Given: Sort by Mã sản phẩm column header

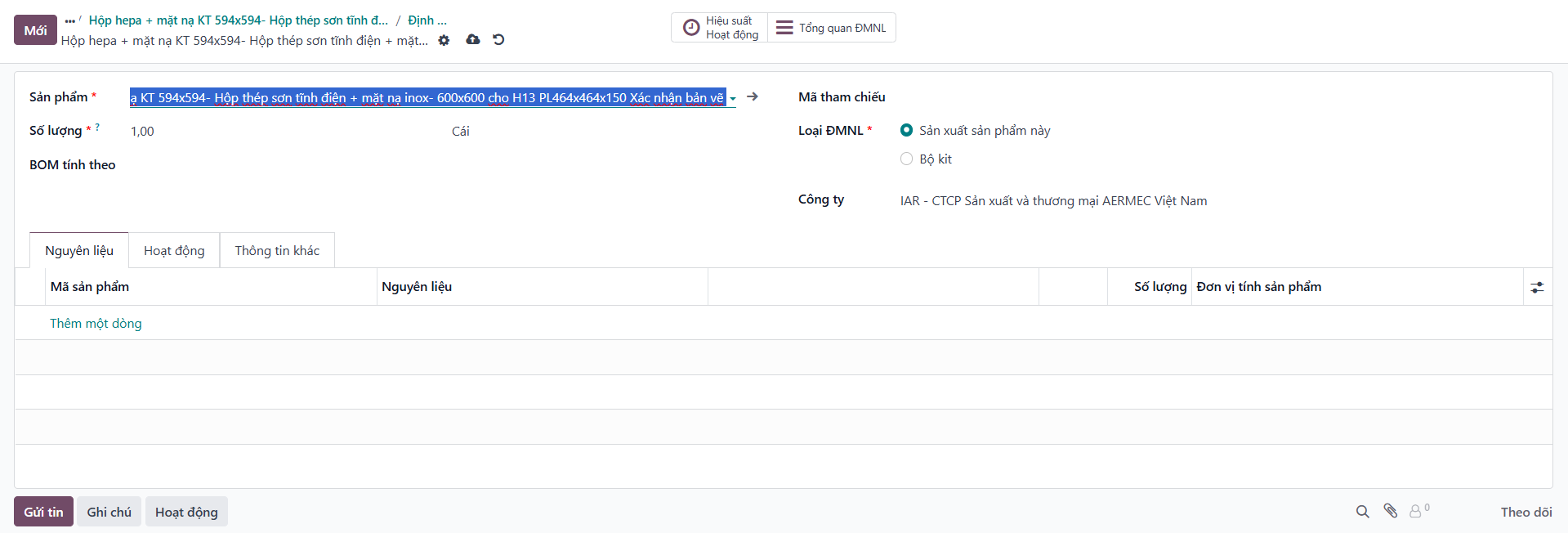Looking at the screenshot, I should pyautogui.click(x=211, y=287).
